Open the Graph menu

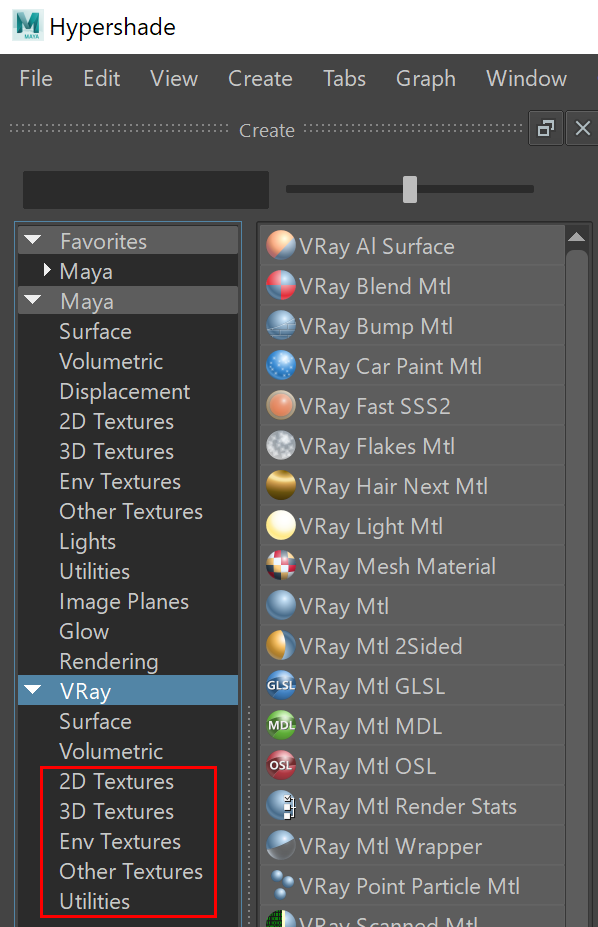[x=425, y=80]
